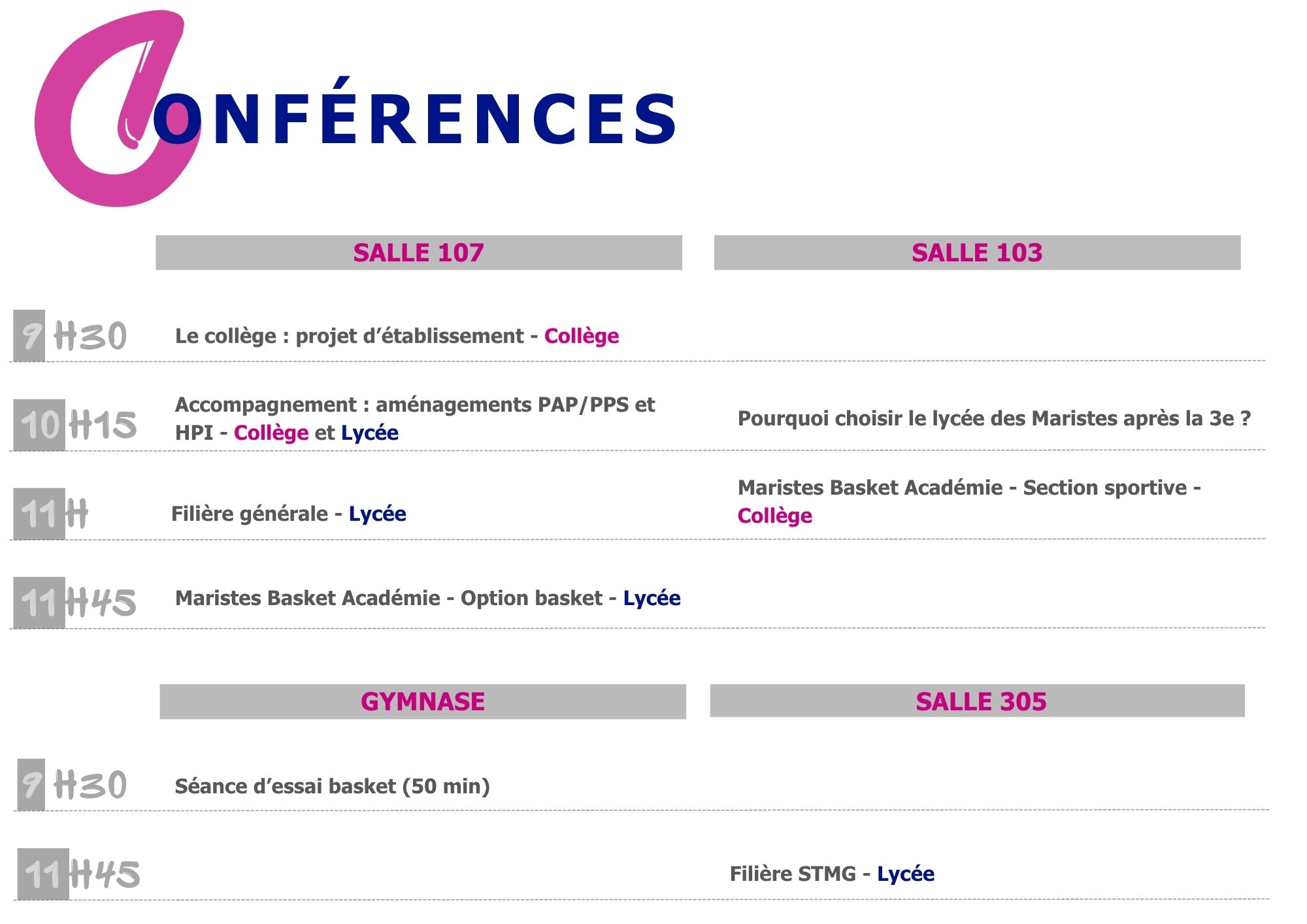Select the Filière générale session

288,514
